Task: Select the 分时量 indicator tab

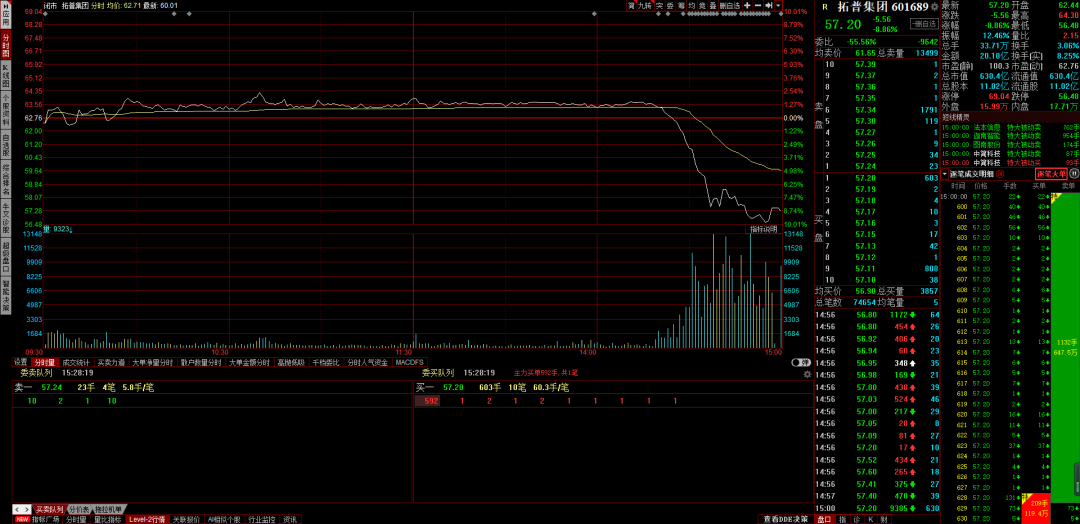Action: pyautogui.click(x=45, y=362)
